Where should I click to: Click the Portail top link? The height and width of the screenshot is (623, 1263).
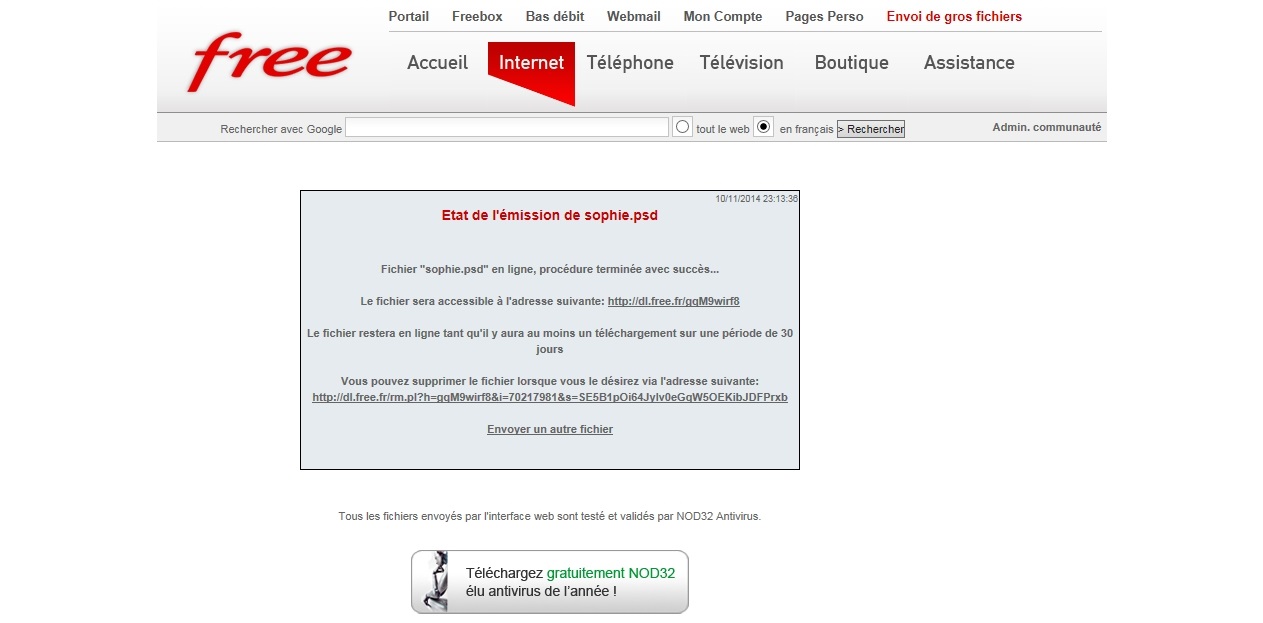[408, 17]
